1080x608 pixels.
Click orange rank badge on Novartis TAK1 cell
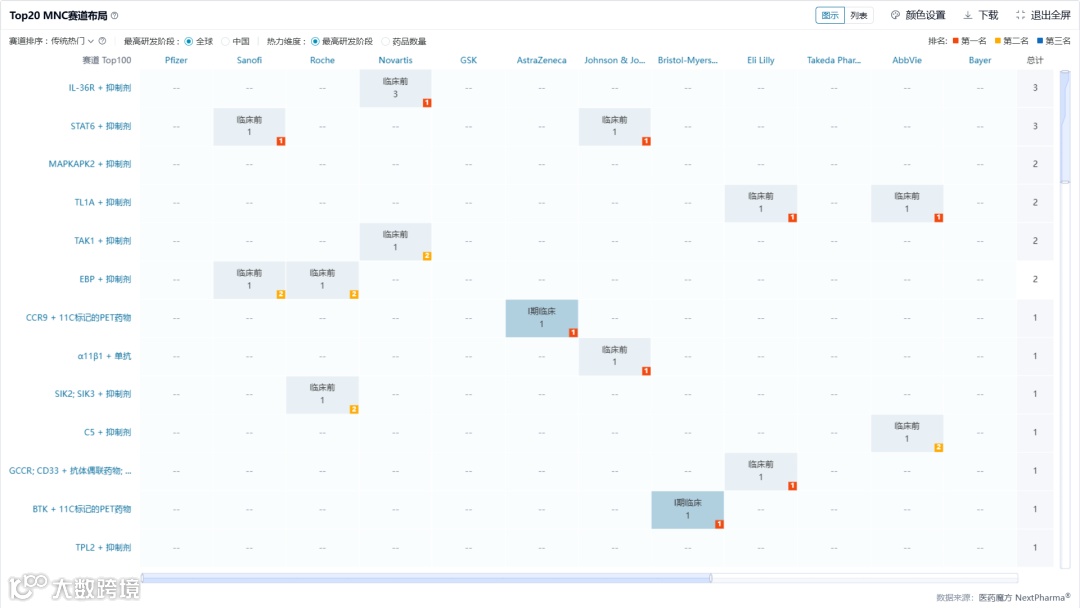click(427, 256)
